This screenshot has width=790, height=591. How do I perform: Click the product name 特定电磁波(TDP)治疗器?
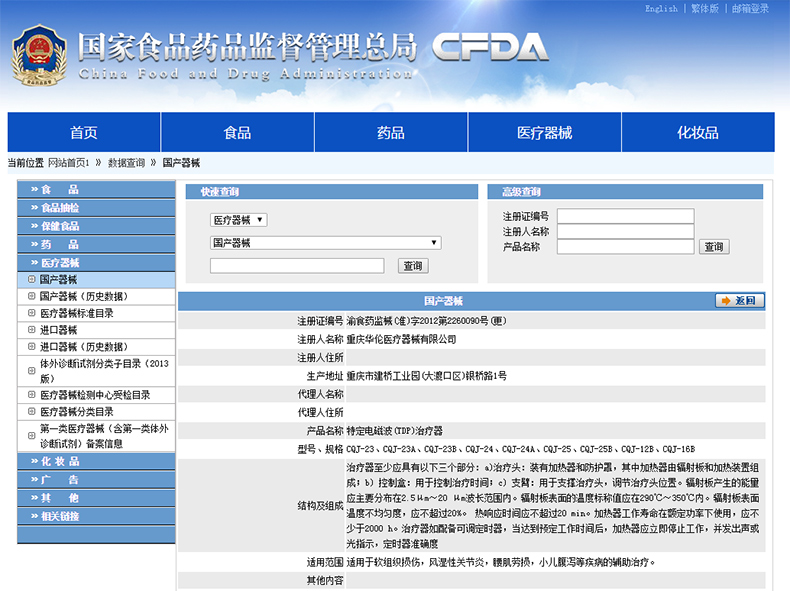point(394,431)
